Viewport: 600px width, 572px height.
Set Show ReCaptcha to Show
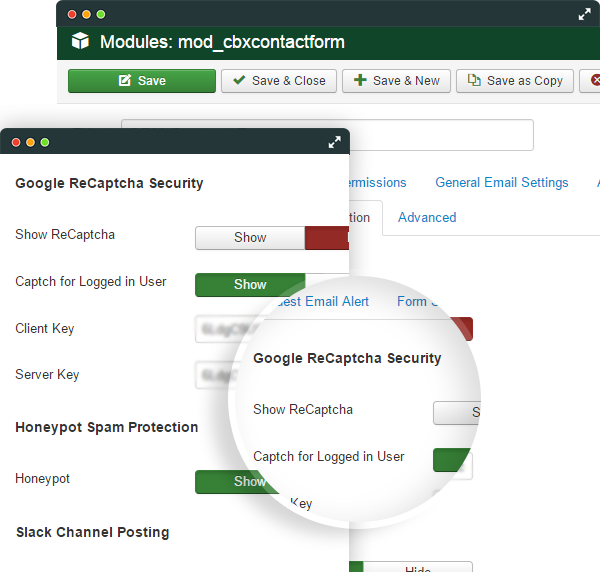point(250,238)
